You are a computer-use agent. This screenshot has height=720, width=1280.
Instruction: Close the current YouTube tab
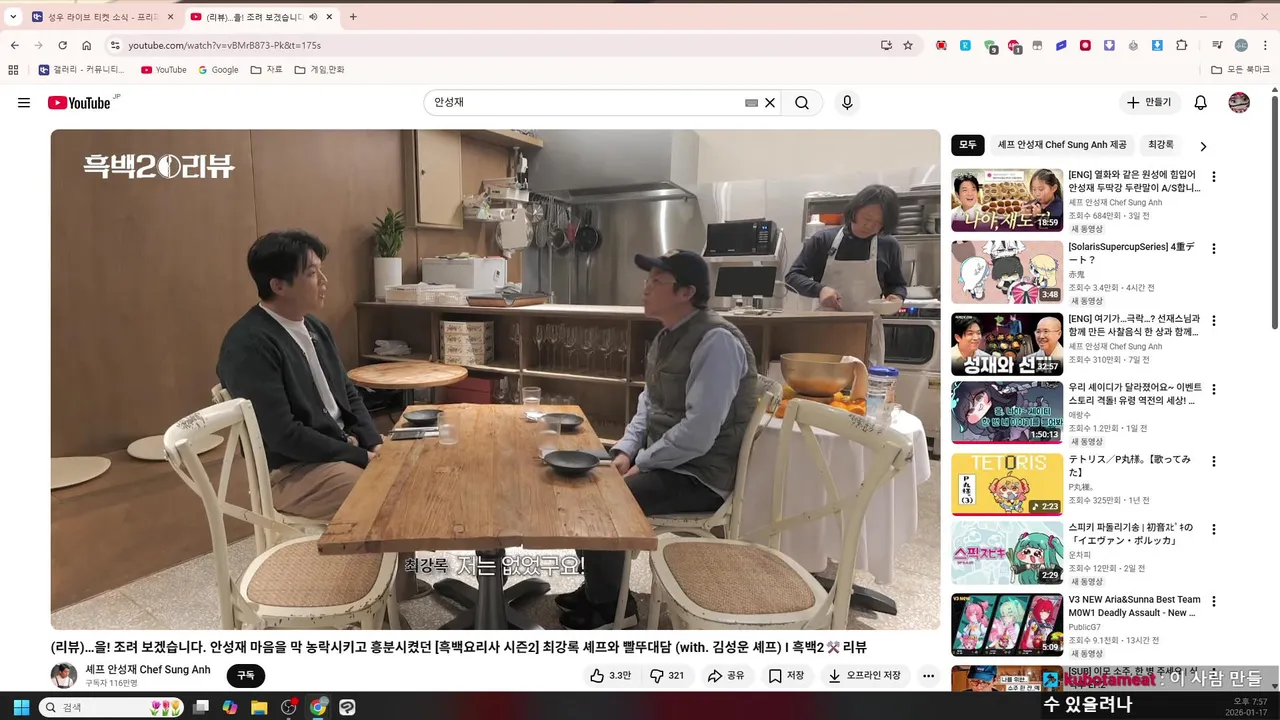coord(331,17)
